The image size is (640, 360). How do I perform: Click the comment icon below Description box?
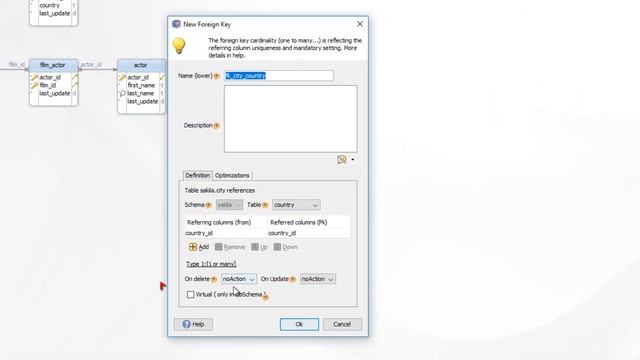coord(342,160)
